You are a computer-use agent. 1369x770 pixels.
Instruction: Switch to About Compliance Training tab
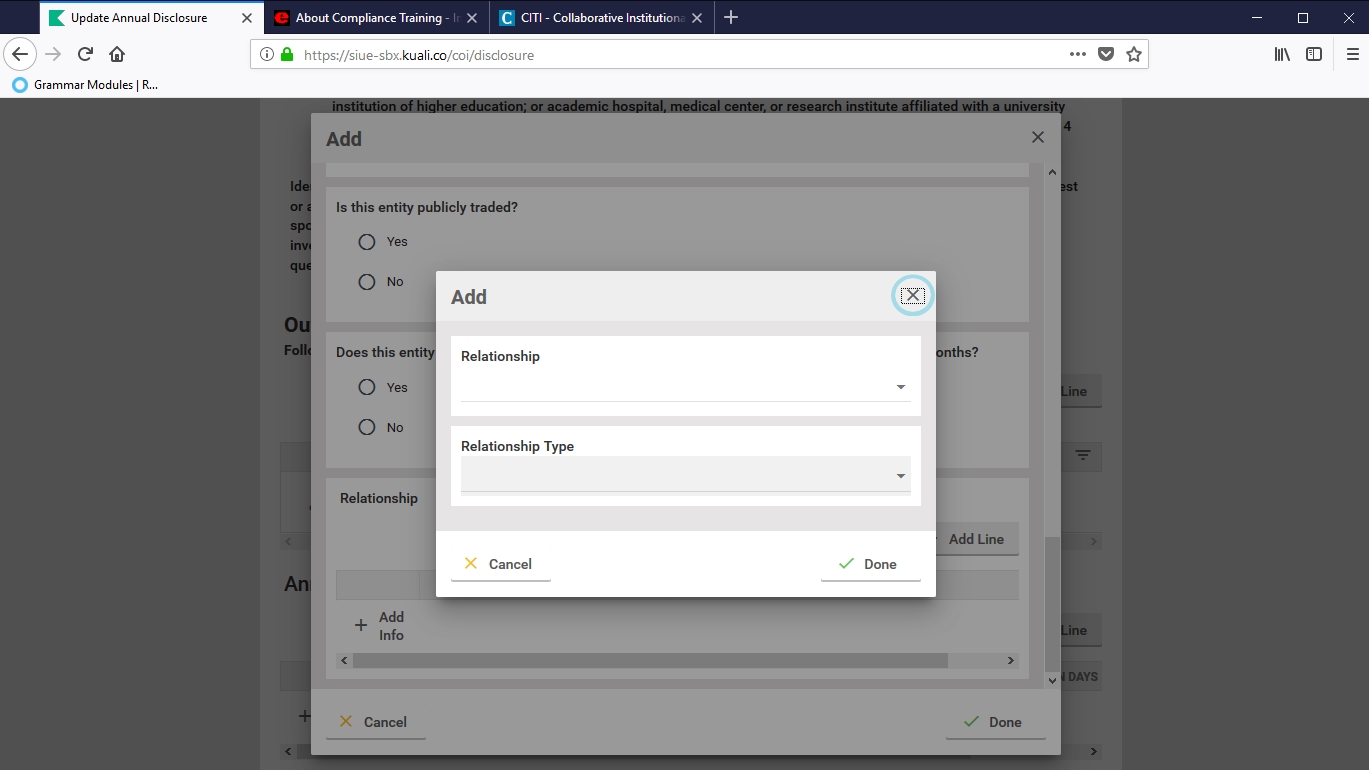(368, 18)
